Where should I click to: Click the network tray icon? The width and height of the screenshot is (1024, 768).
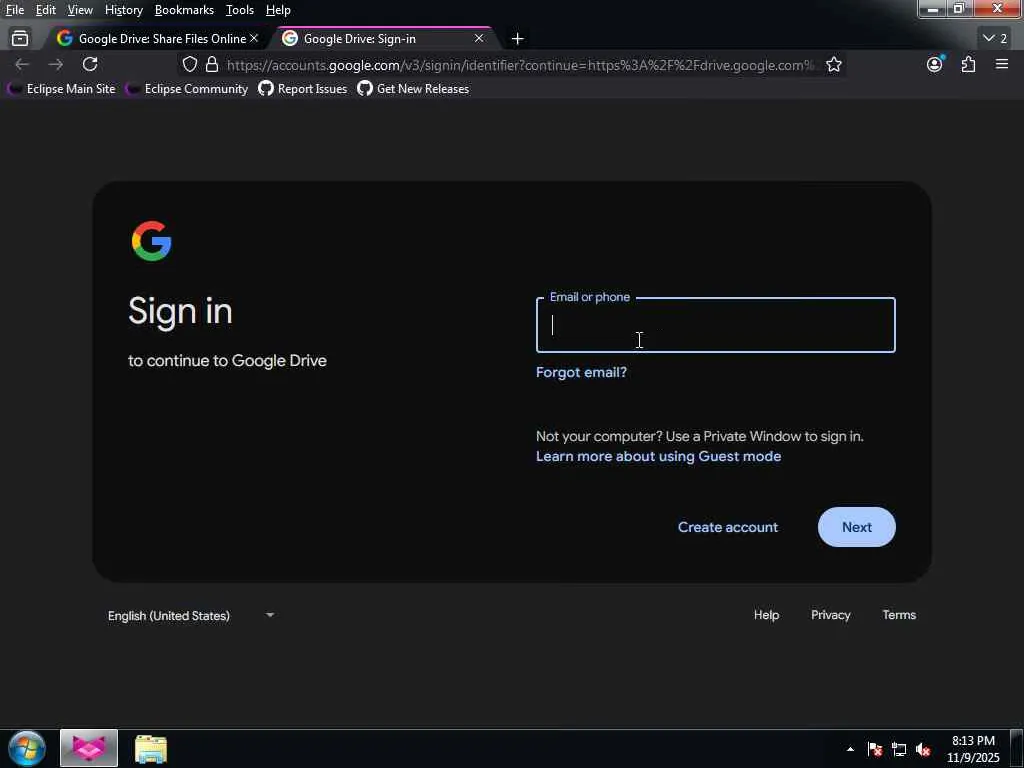(x=899, y=749)
